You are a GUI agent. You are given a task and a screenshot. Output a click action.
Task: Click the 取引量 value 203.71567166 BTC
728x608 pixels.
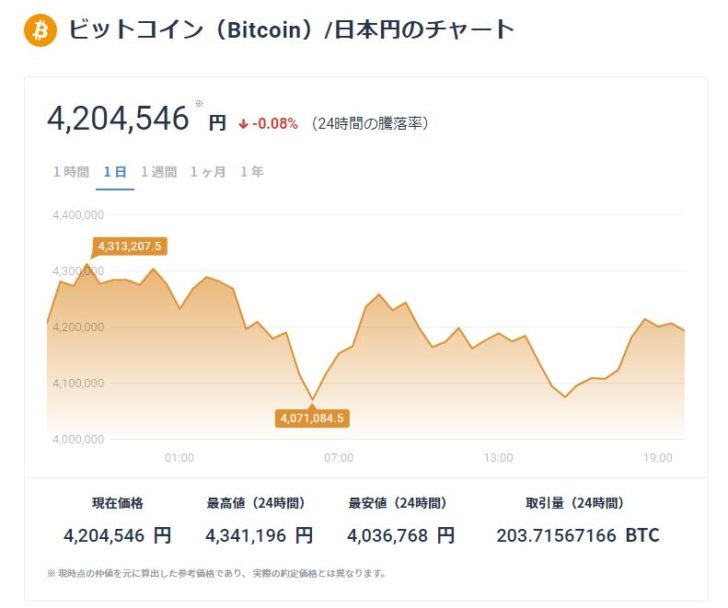pos(578,535)
